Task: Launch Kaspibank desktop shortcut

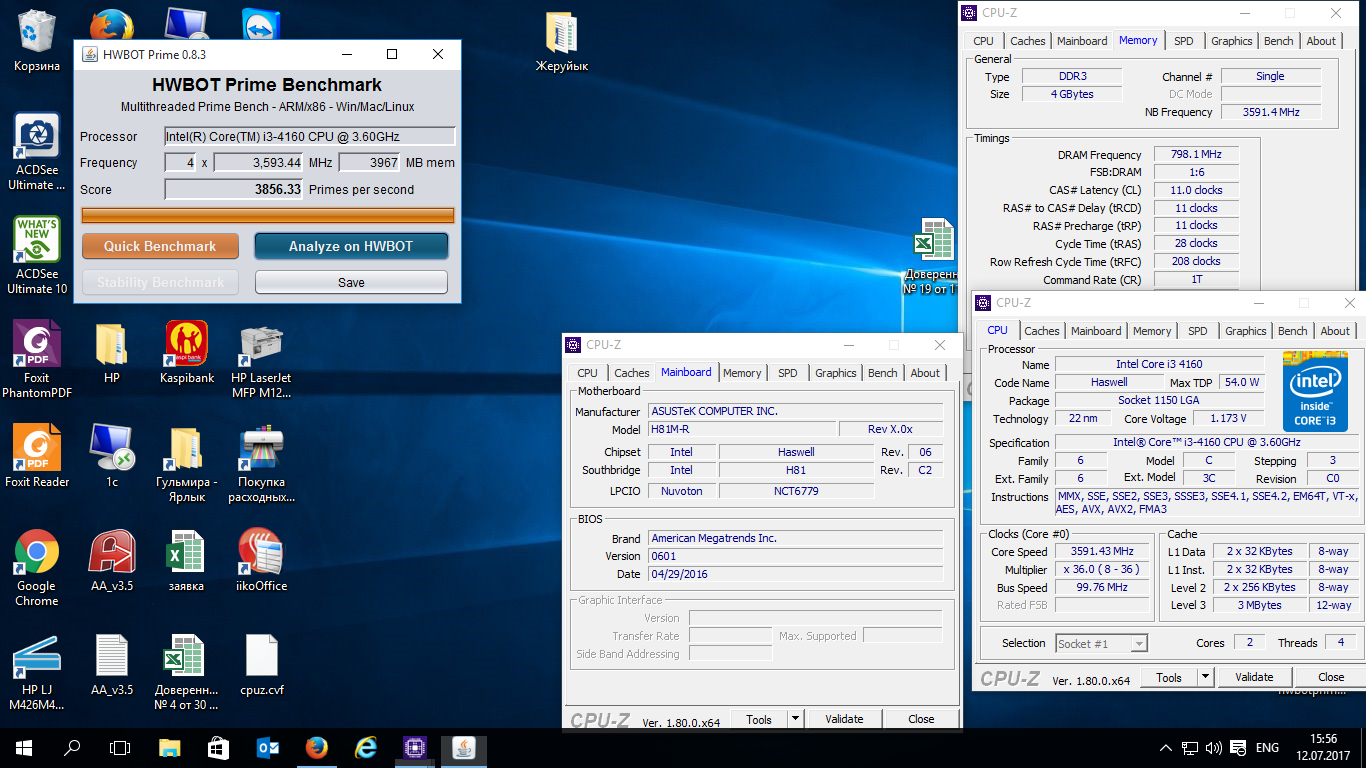Action: tap(187, 352)
